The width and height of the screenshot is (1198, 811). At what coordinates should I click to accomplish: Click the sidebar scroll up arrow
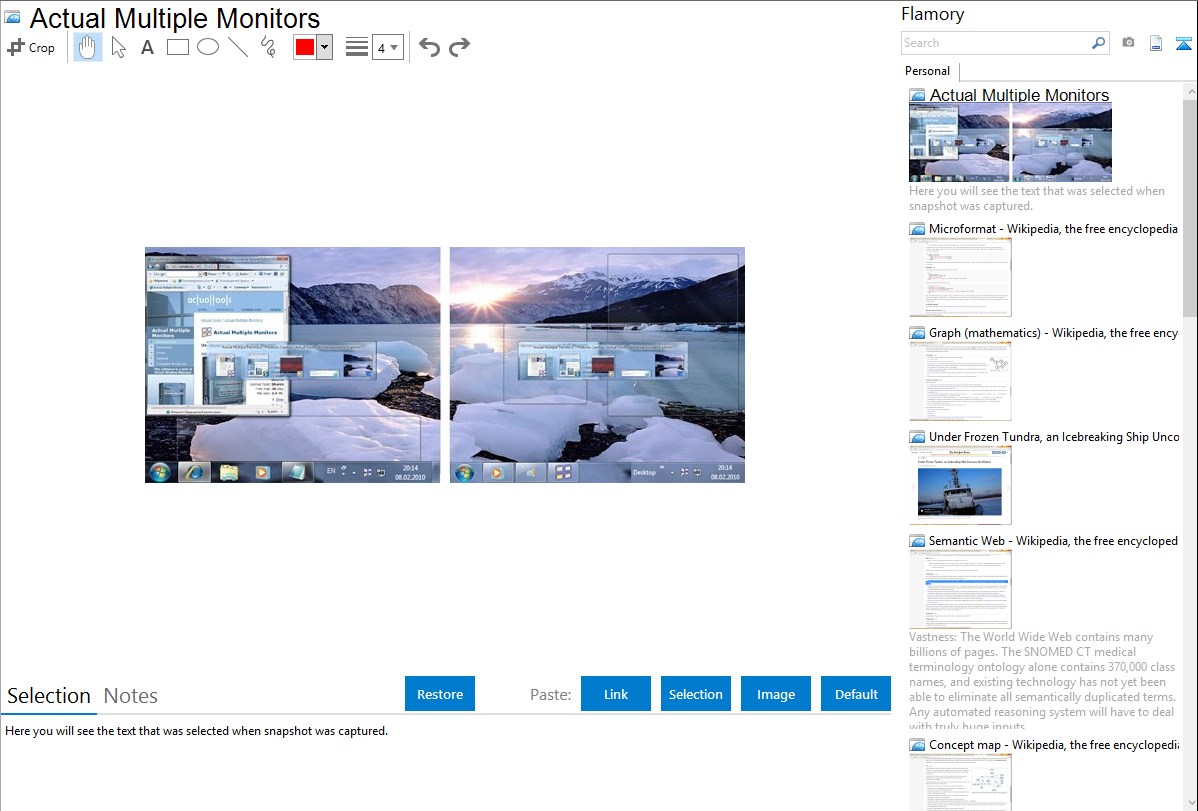(x=1190, y=91)
